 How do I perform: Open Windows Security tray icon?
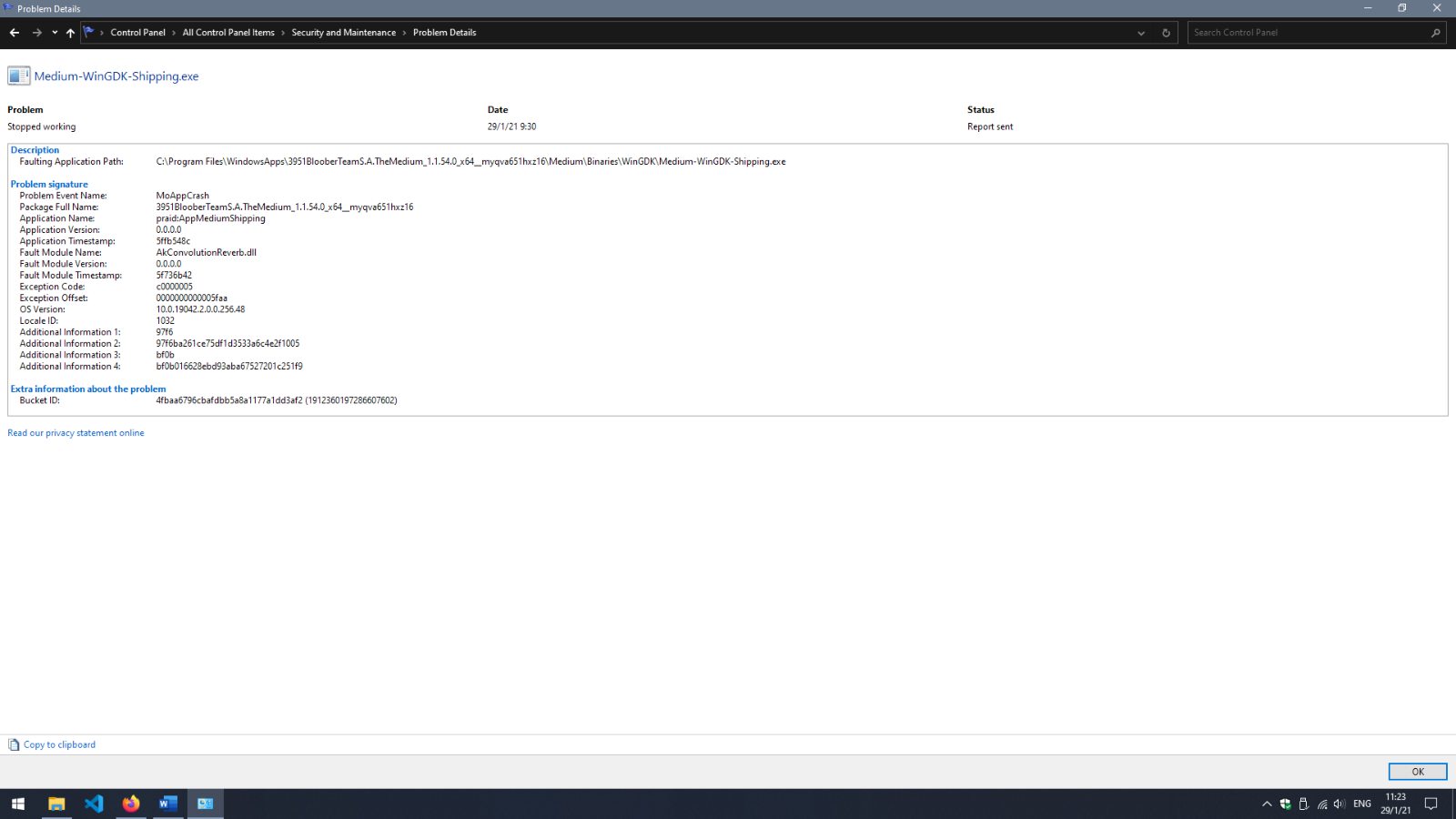[1286, 804]
